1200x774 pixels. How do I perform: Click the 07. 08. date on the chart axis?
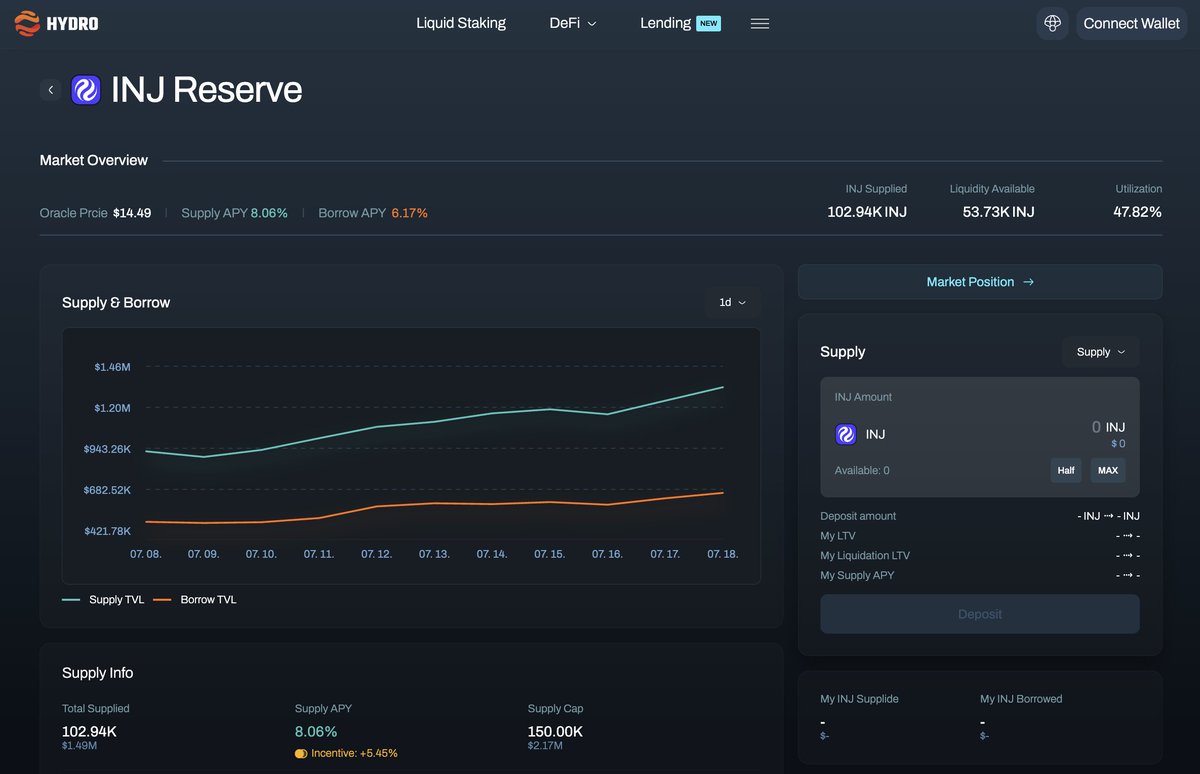click(x=146, y=554)
